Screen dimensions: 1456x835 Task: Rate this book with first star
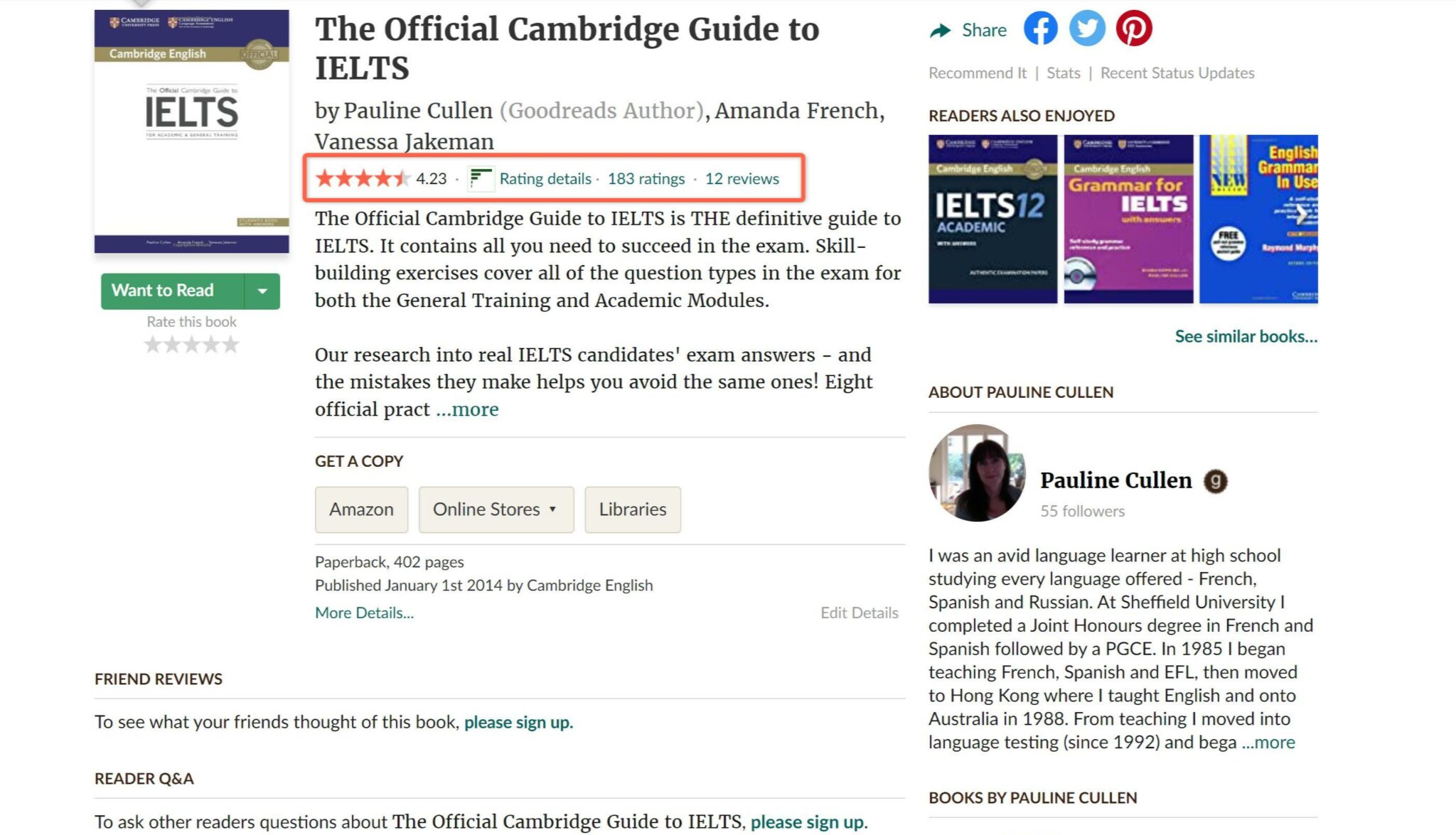pyautogui.click(x=155, y=344)
